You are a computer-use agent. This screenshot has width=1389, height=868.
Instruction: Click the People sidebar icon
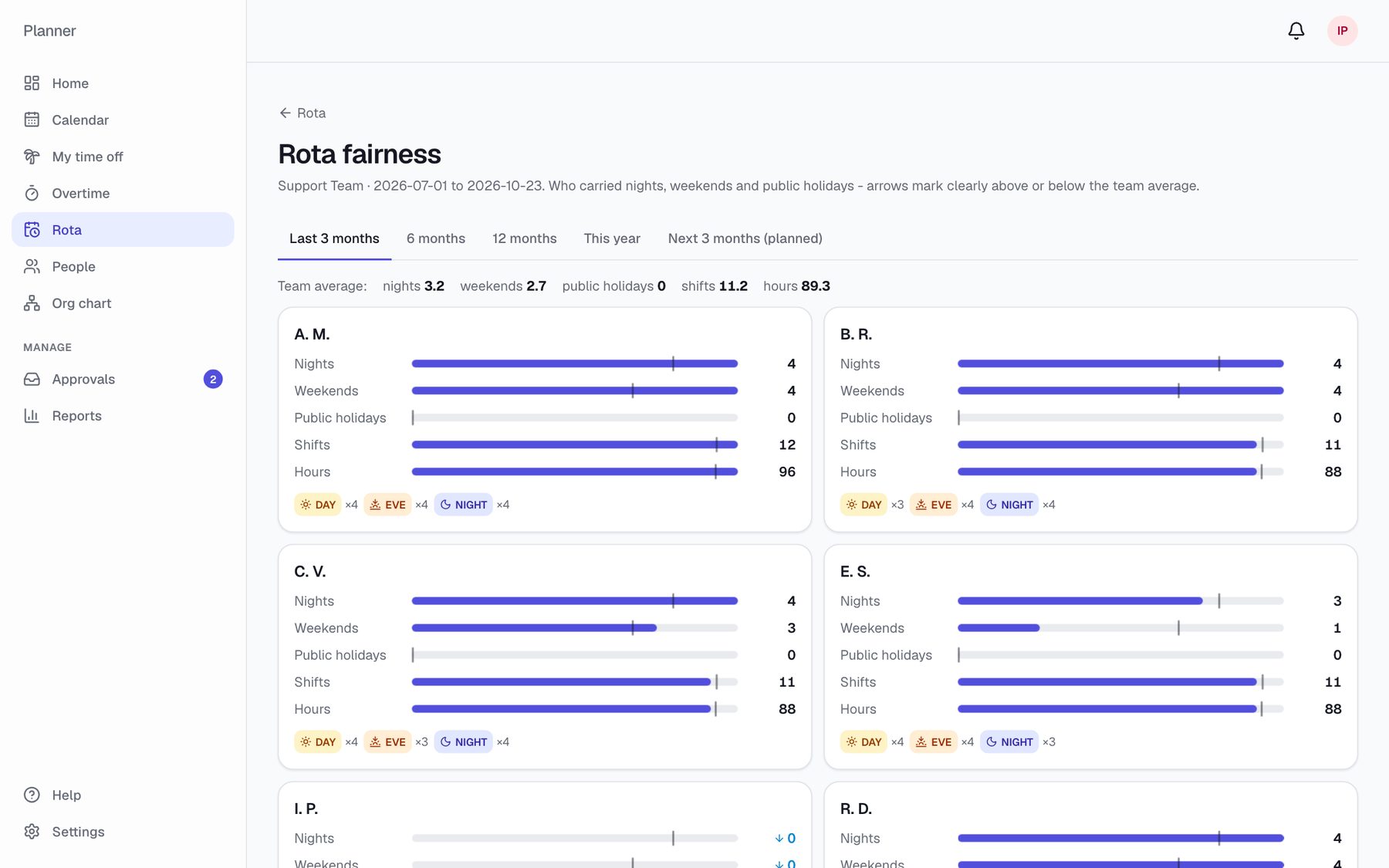(x=32, y=266)
